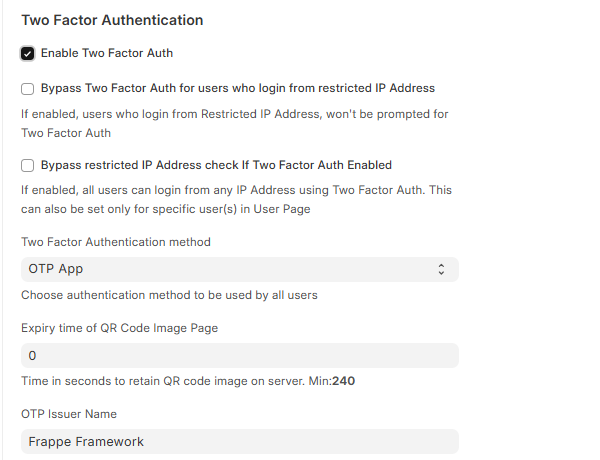The image size is (600, 460).
Task: Enable the Bypass restricted IP Address check checkbox
Action: [x=28, y=165]
